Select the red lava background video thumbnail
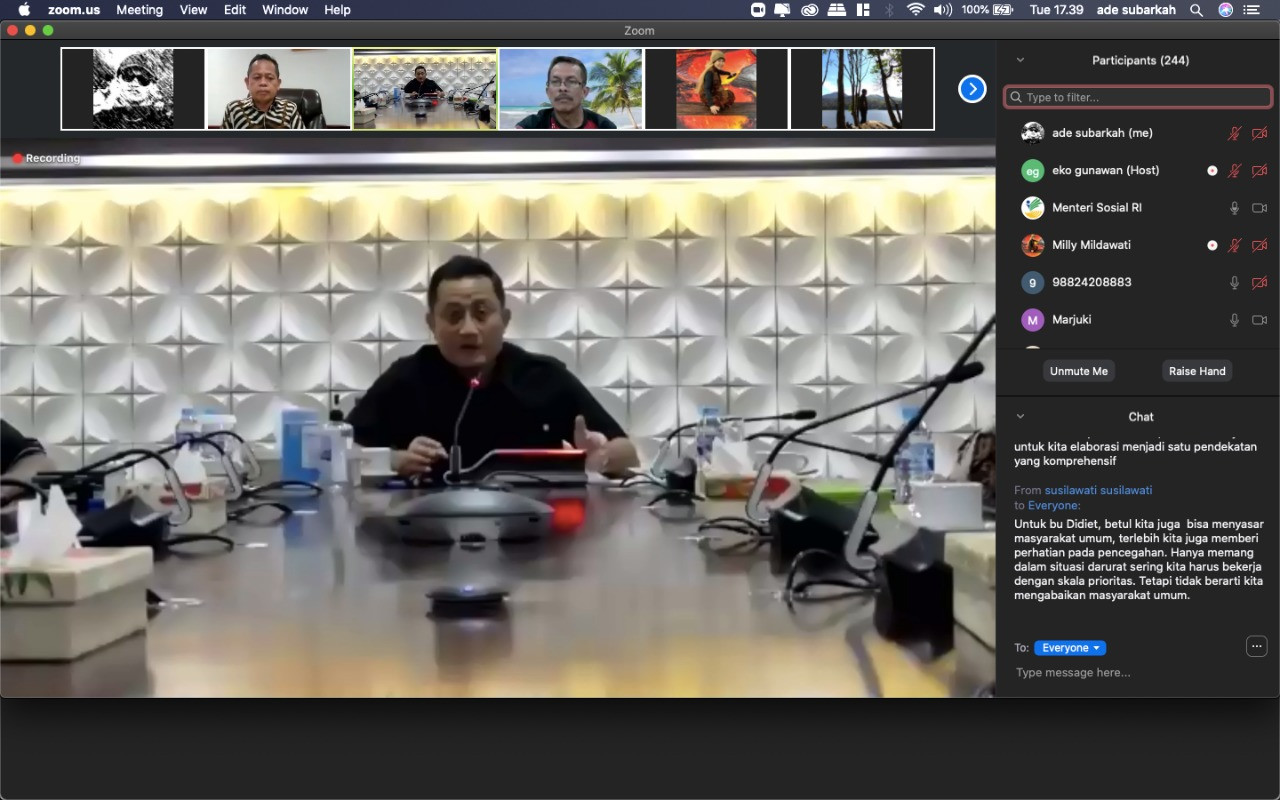The width and height of the screenshot is (1280, 800). point(717,89)
